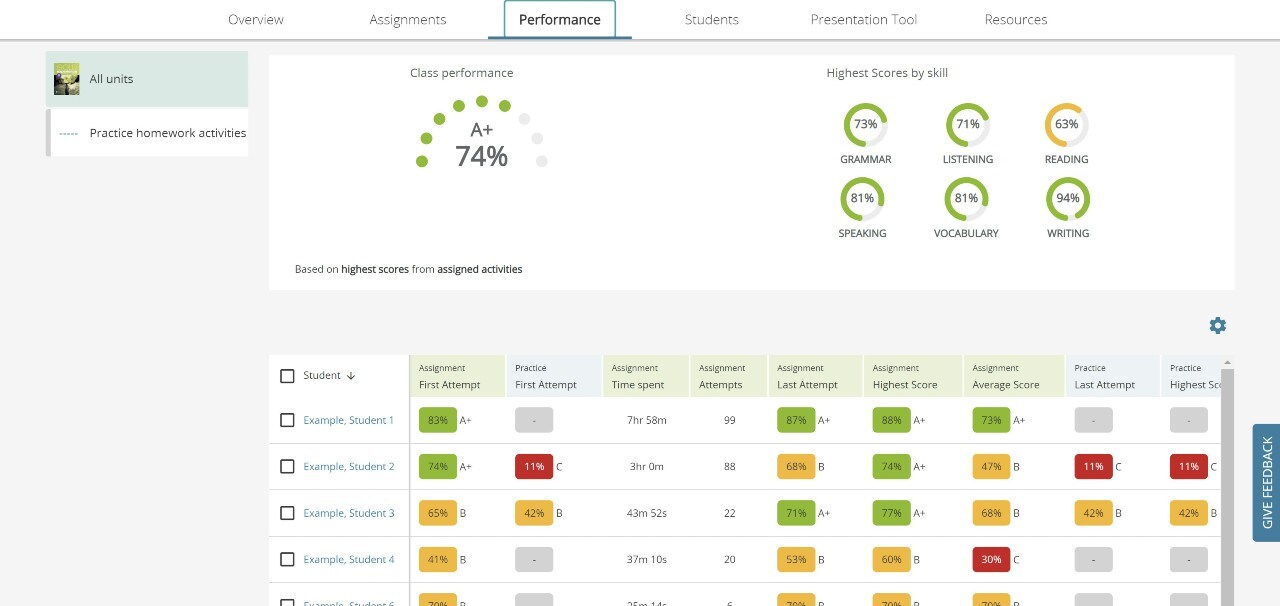Click the Assignment Highest Score column header

pyautogui.click(x=905, y=376)
